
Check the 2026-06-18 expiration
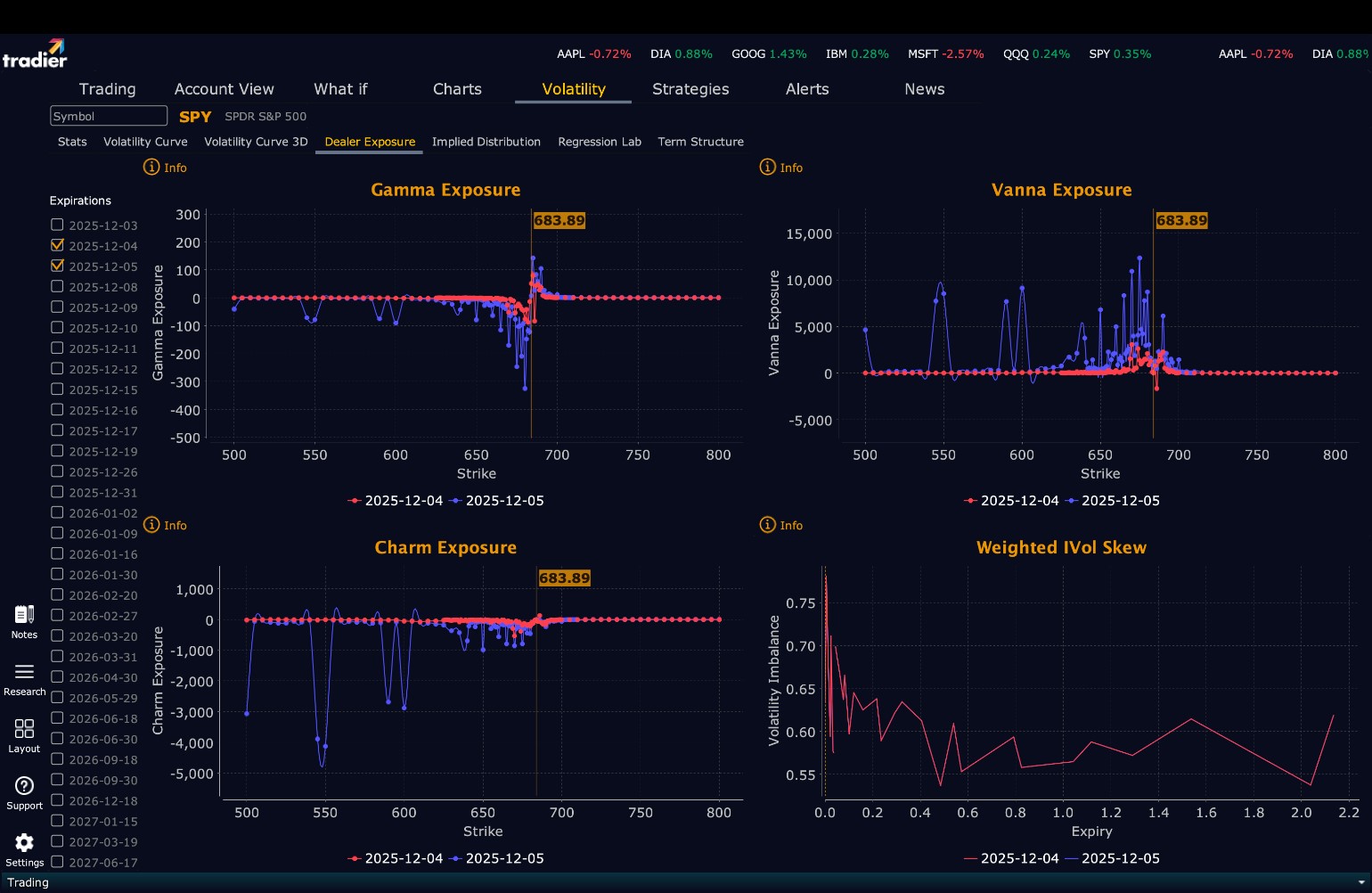pyautogui.click(x=57, y=717)
